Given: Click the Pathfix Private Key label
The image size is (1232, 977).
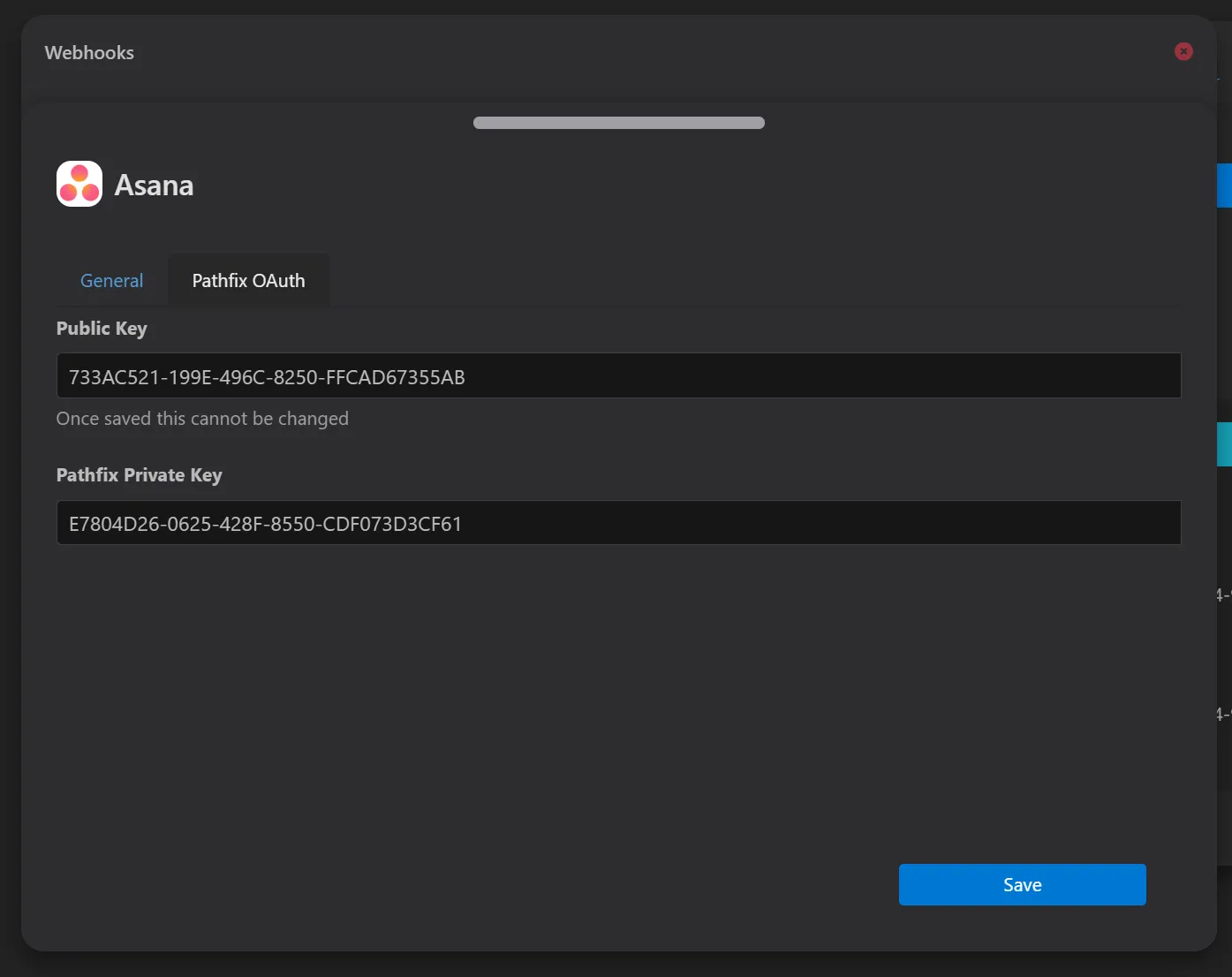Looking at the screenshot, I should pos(140,475).
